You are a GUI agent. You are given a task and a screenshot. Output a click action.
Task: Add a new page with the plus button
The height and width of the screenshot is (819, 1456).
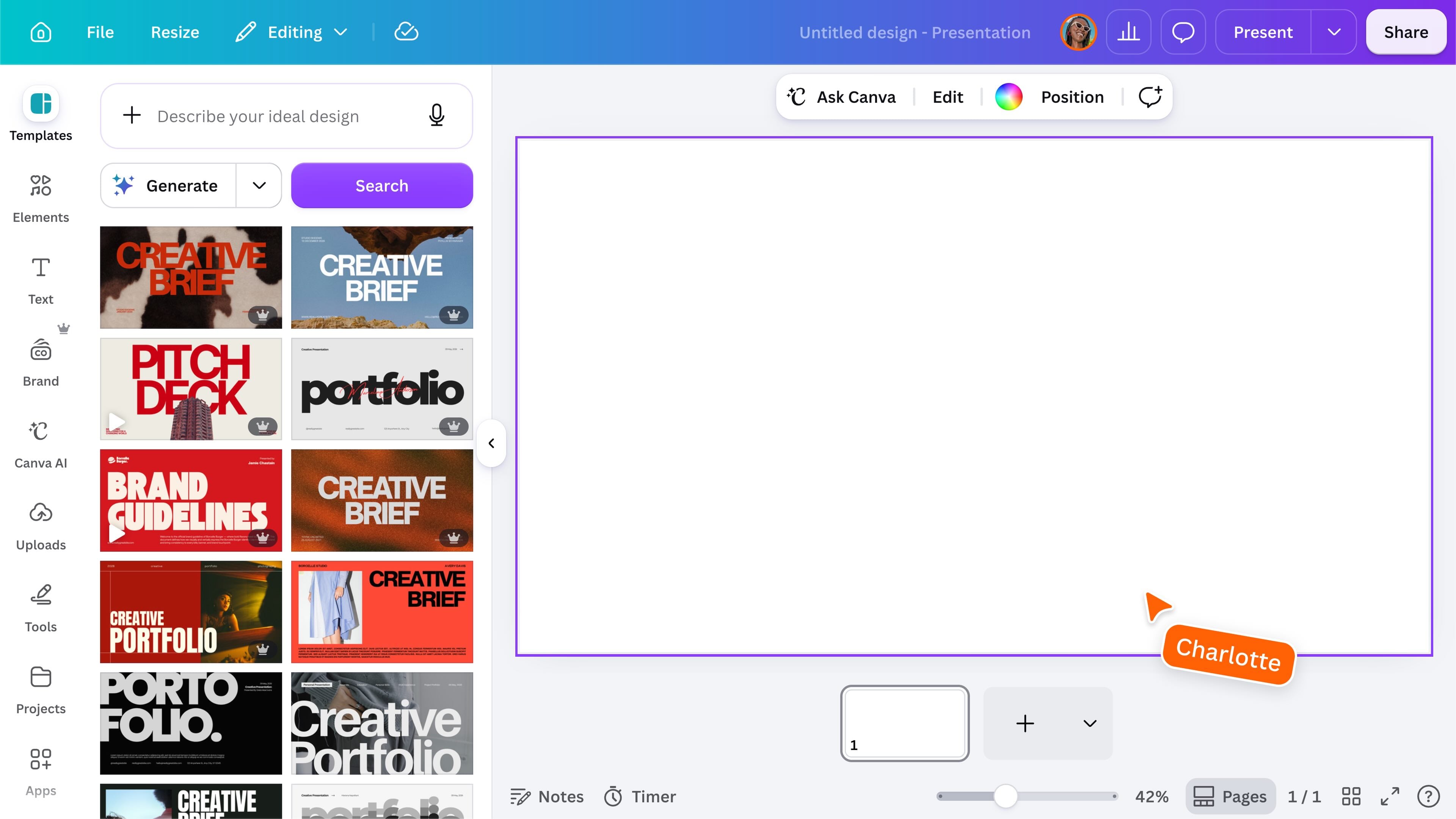coord(1025,723)
